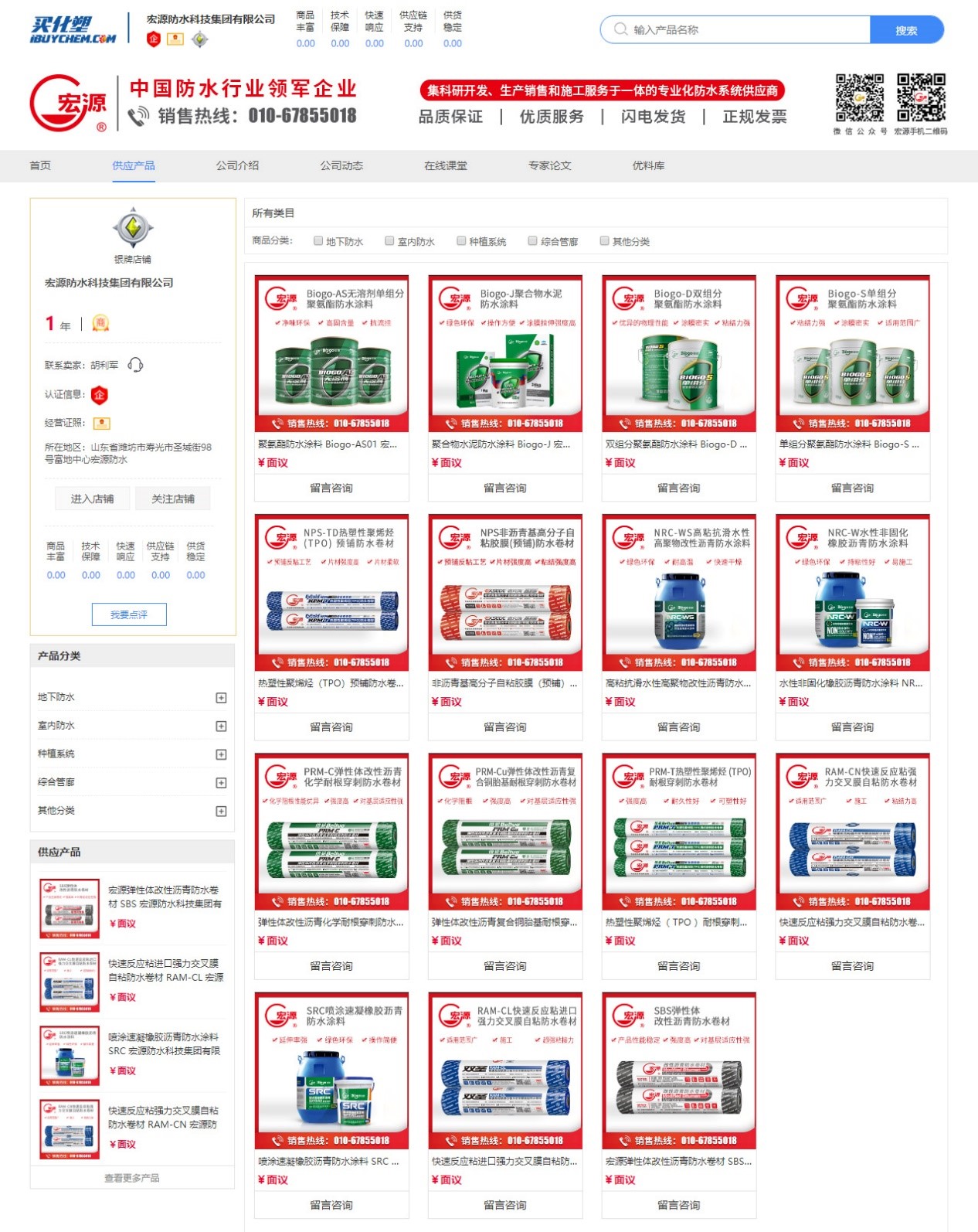Image resolution: width=978 pixels, height=1232 pixels.
Task: Go to the 首页 tab
Action: click(x=40, y=165)
